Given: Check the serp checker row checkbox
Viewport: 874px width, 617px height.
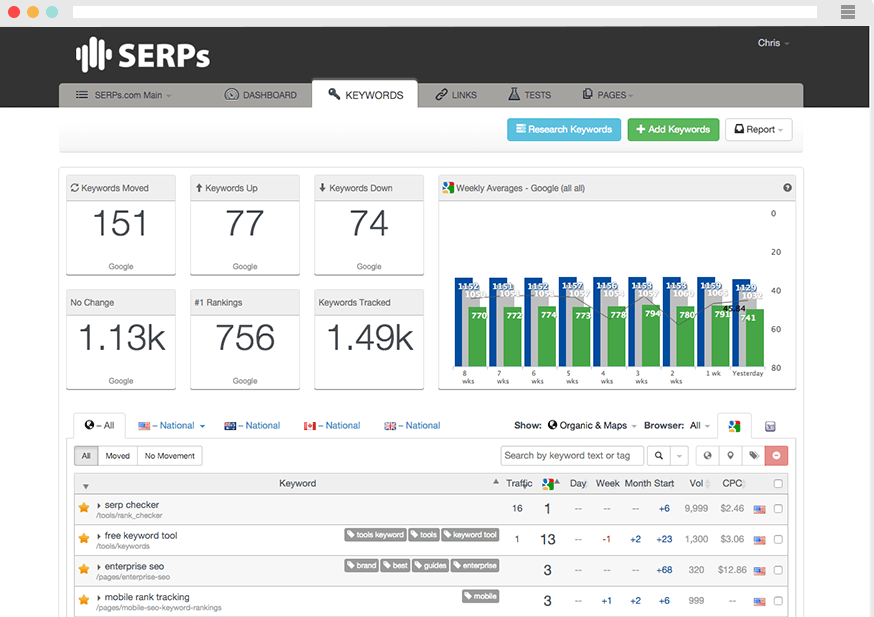Looking at the screenshot, I should [x=778, y=508].
